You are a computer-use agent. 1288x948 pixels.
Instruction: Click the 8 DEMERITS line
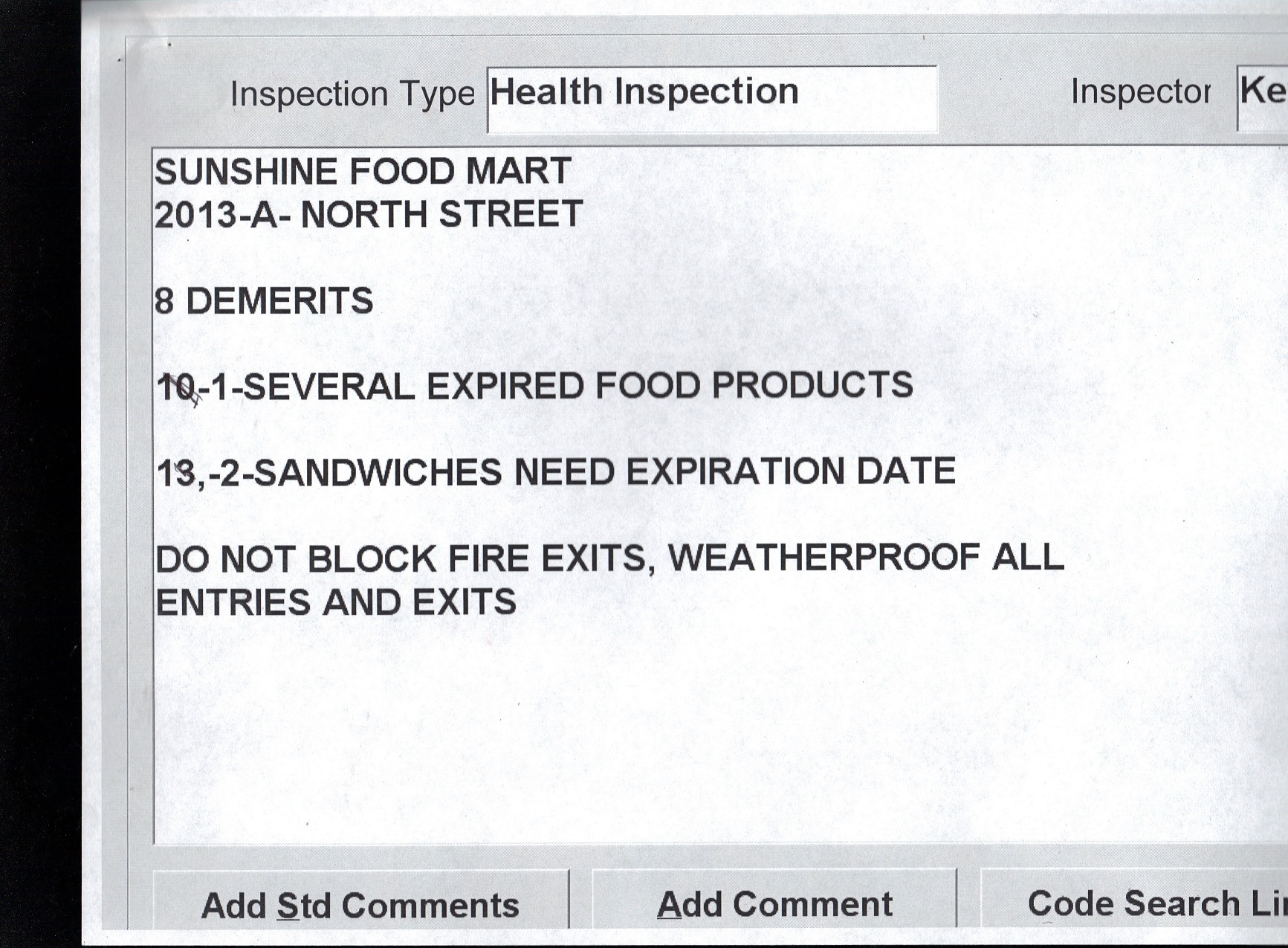(264, 301)
